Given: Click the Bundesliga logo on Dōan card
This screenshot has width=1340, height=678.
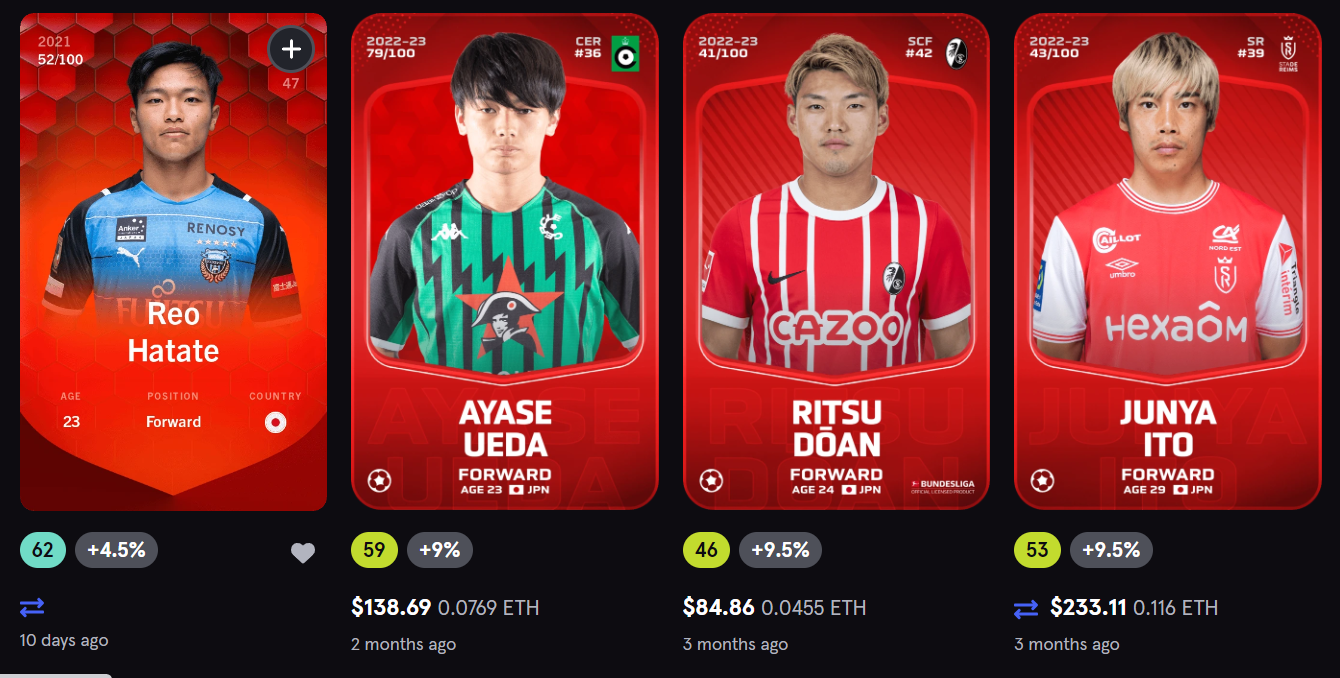Looking at the screenshot, I should [942, 486].
